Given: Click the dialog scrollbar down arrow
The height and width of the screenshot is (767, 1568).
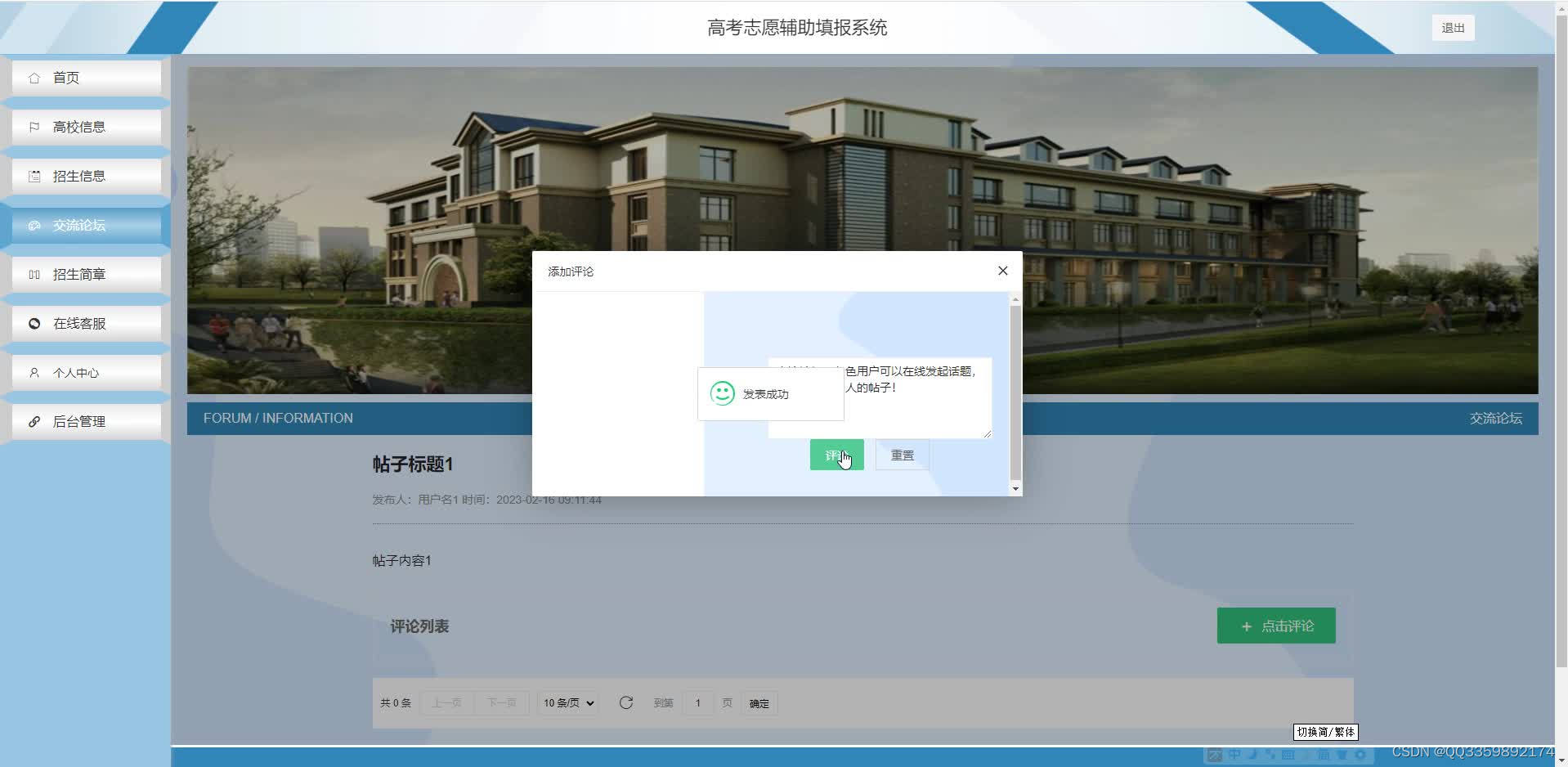Looking at the screenshot, I should 1015,489.
